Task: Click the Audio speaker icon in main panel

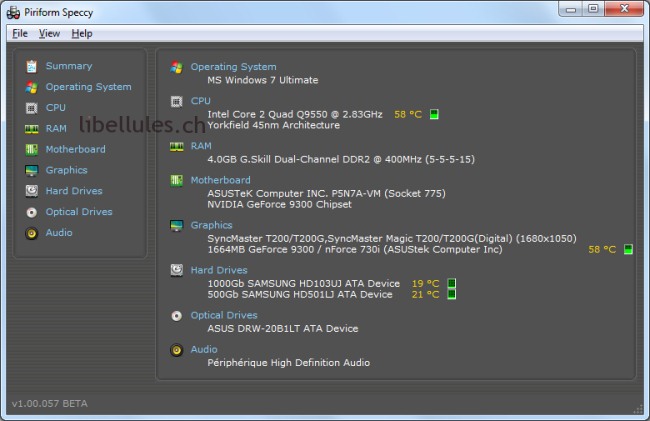Action: point(177,350)
